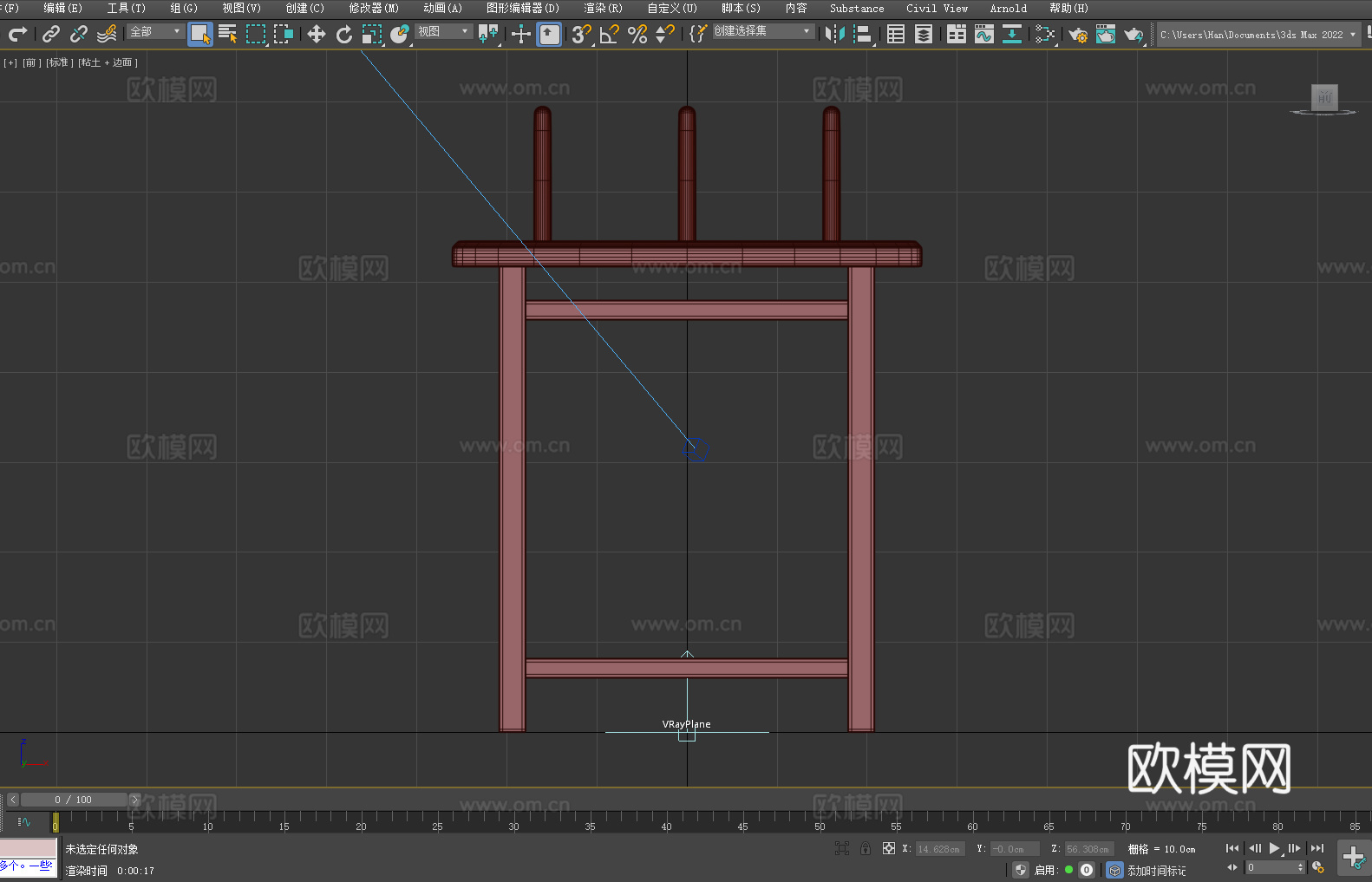Click the Unlink Selection icon
Viewport: 1372px width, 882px height.
(x=79, y=34)
